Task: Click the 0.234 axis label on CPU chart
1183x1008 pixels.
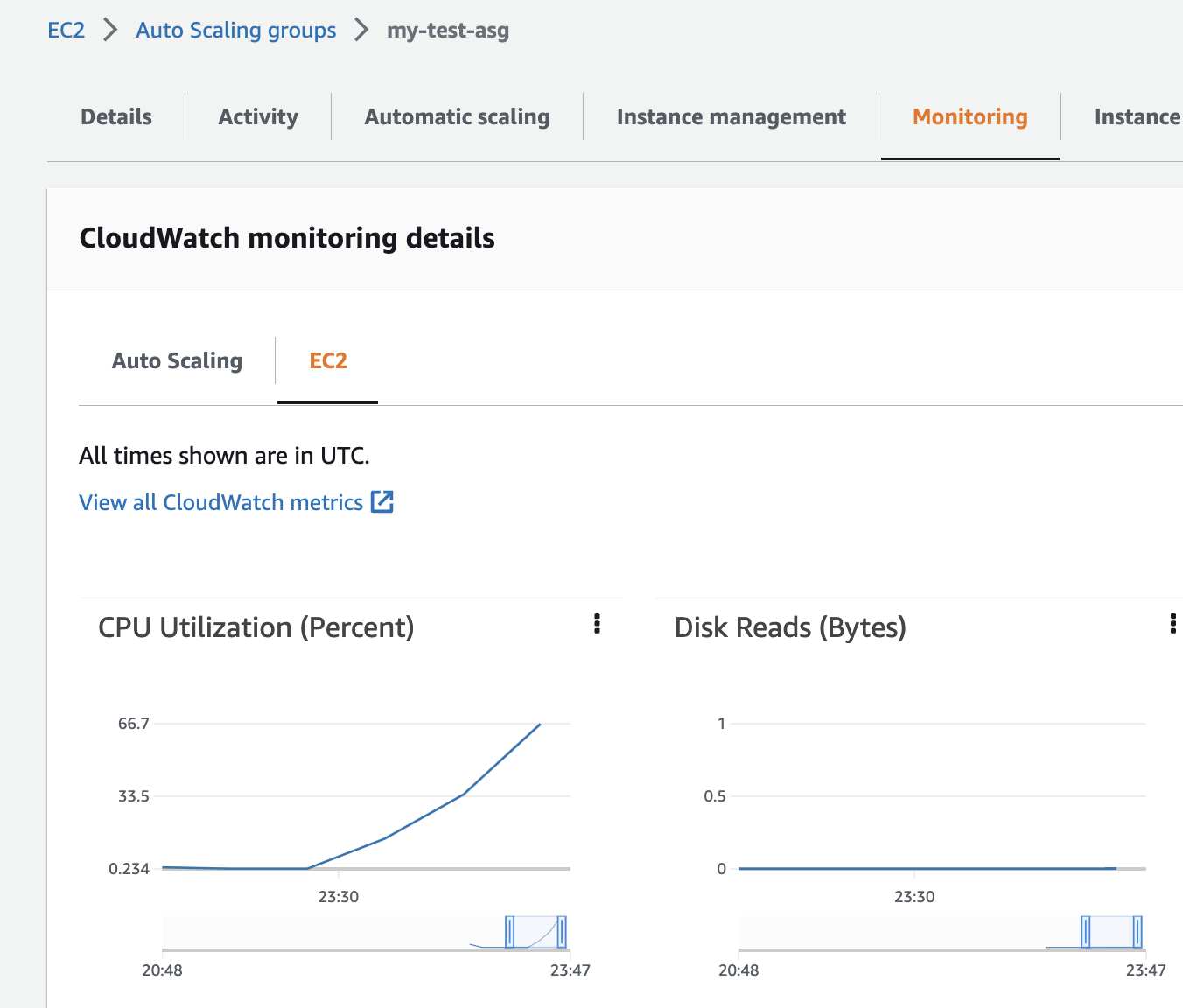Action: pyautogui.click(x=129, y=869)
